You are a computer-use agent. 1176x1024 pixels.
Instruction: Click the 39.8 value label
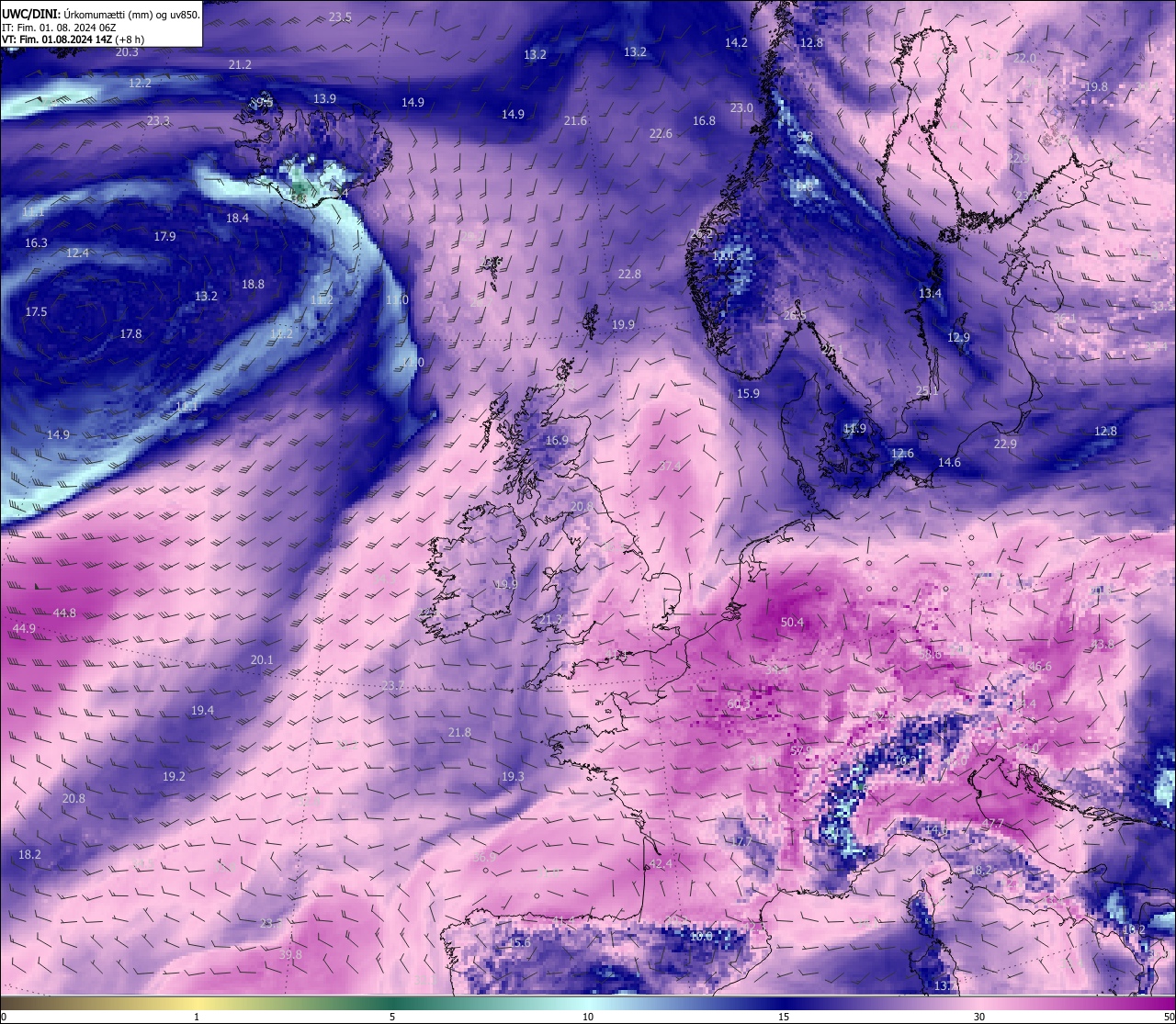click(290, 955)
